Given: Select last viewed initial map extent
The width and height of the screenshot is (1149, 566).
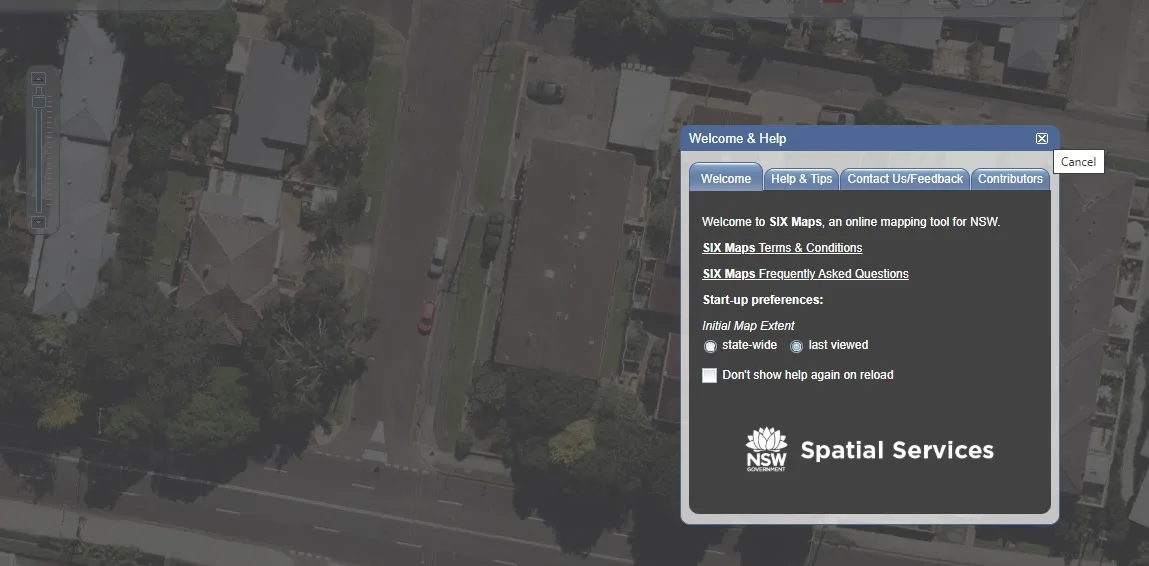Looking at the screenshot, I should point(797,346).
